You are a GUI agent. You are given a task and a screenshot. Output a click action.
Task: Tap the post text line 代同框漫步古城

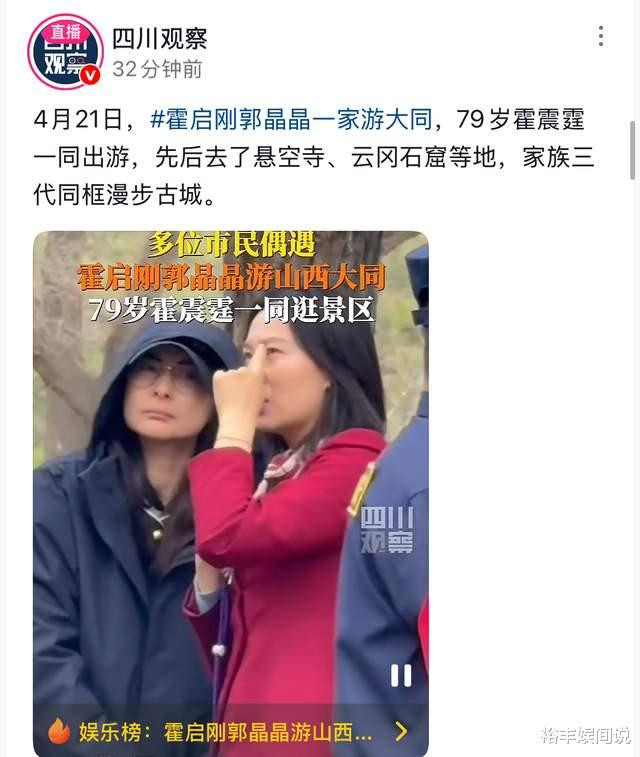(x=125, y=195)
